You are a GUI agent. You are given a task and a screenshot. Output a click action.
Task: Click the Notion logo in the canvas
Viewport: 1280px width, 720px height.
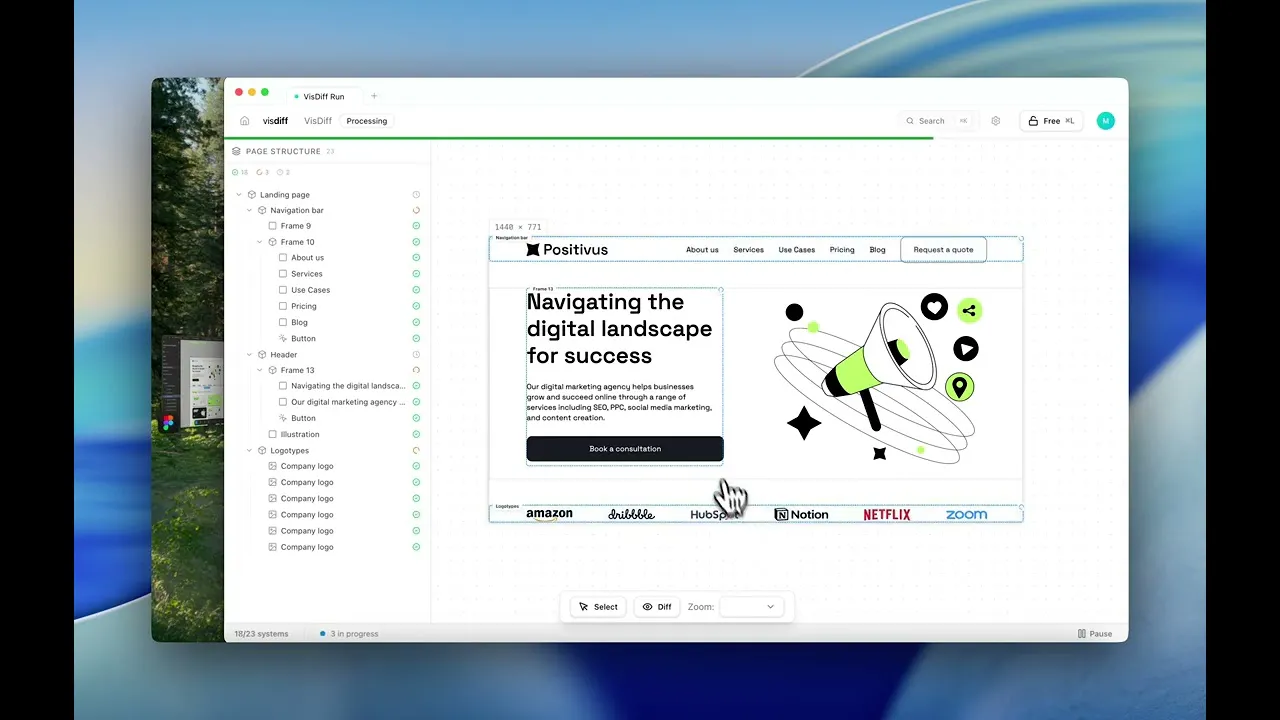pyautogui.click(x=802, y=515)
